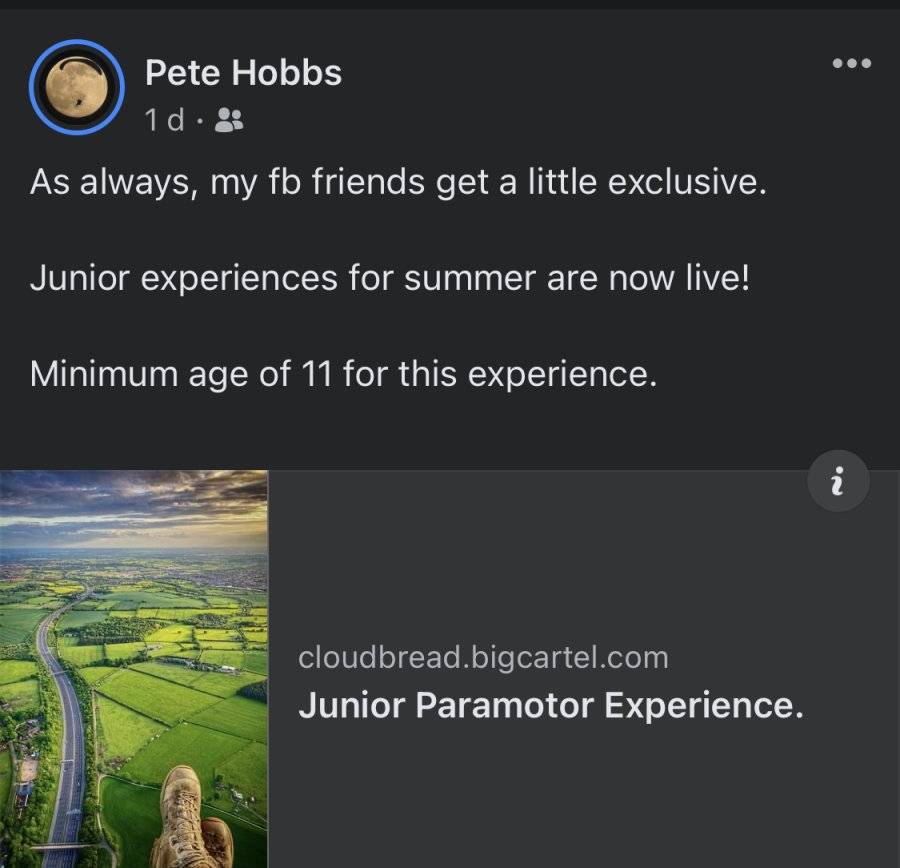
Task: Open the post options three-dot menu
Action: [x=852, y=63]
